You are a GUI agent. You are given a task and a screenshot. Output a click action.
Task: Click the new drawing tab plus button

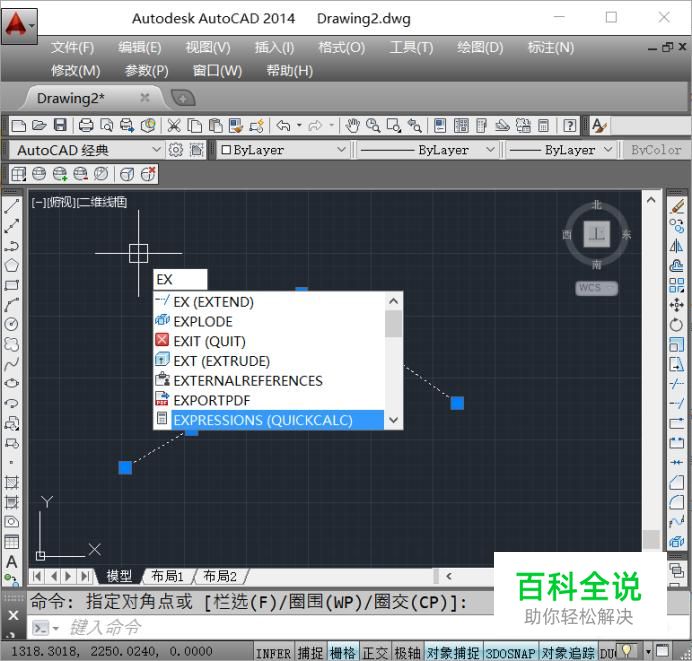tap(183, 98)
